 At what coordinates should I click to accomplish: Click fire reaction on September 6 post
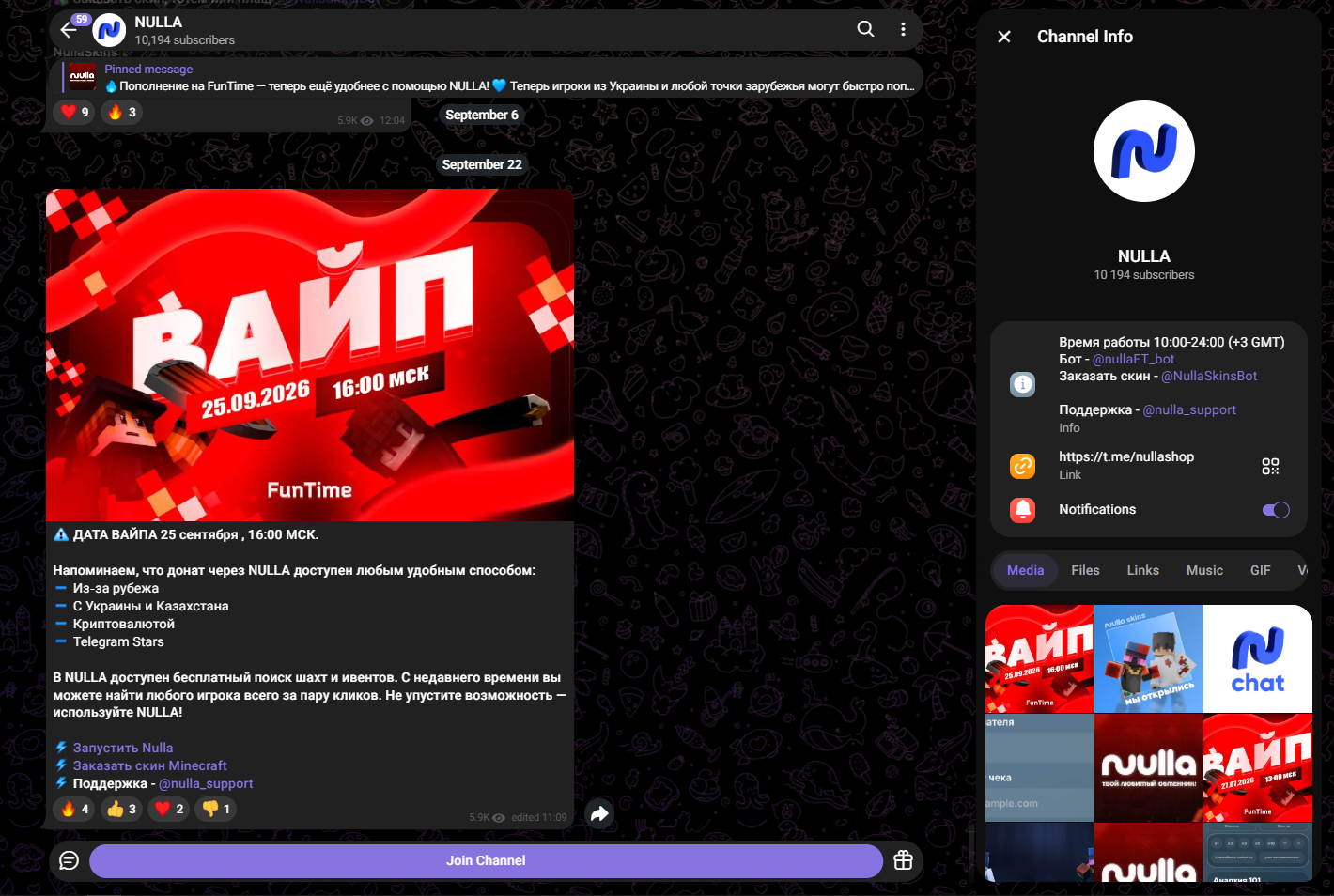tap(121, 112)
